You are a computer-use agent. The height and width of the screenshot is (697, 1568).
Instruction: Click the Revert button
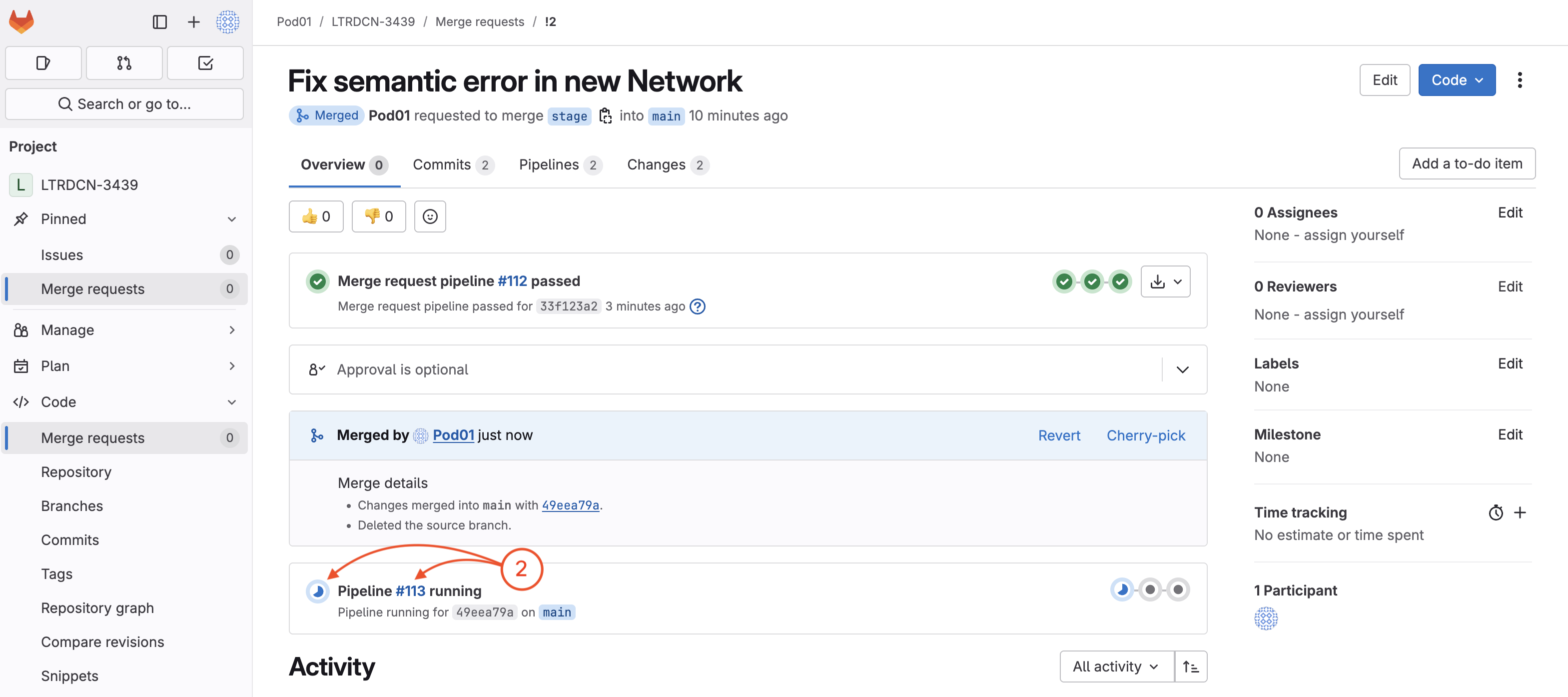(1059, 436)
